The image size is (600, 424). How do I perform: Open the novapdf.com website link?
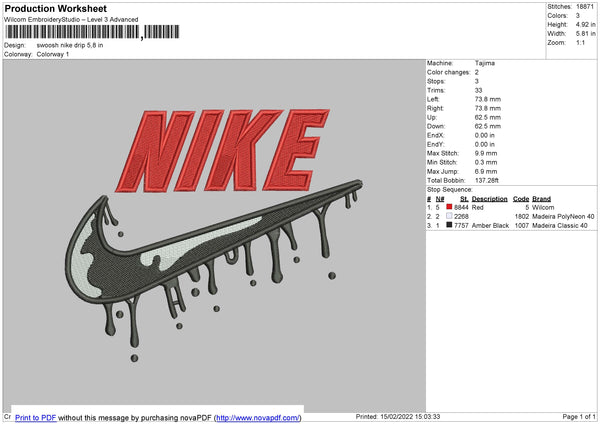(x=258, y=417)
